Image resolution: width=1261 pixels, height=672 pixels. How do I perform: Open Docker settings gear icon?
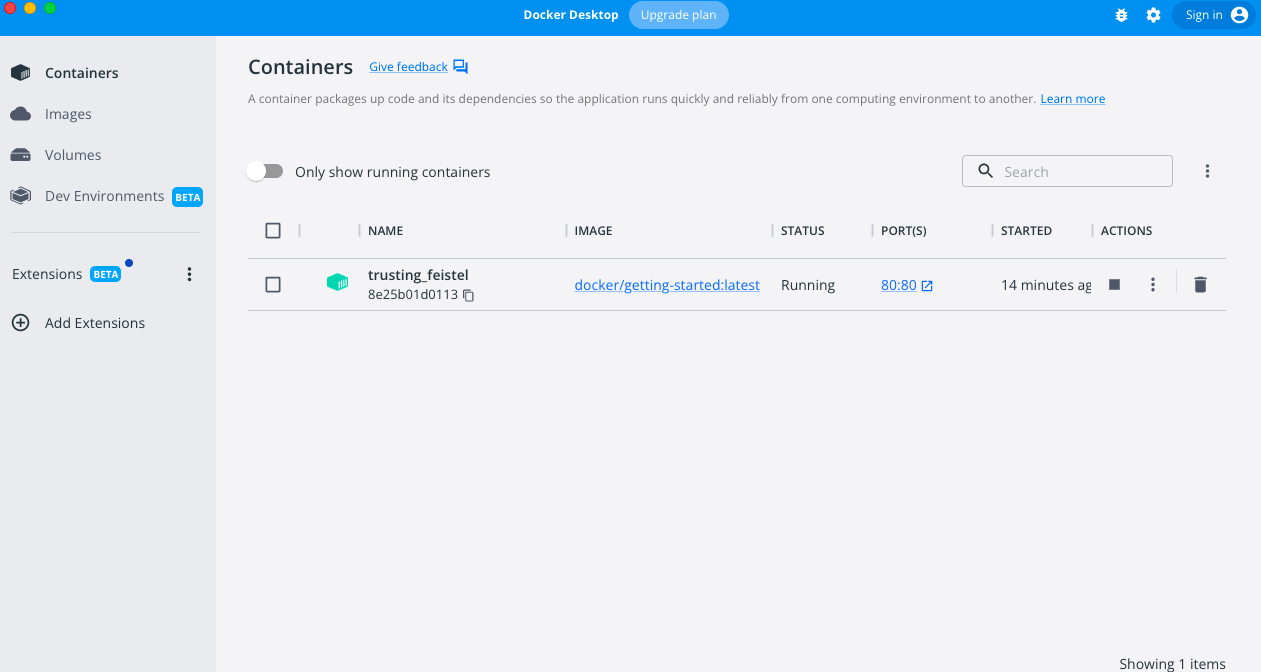[1153, 15]
